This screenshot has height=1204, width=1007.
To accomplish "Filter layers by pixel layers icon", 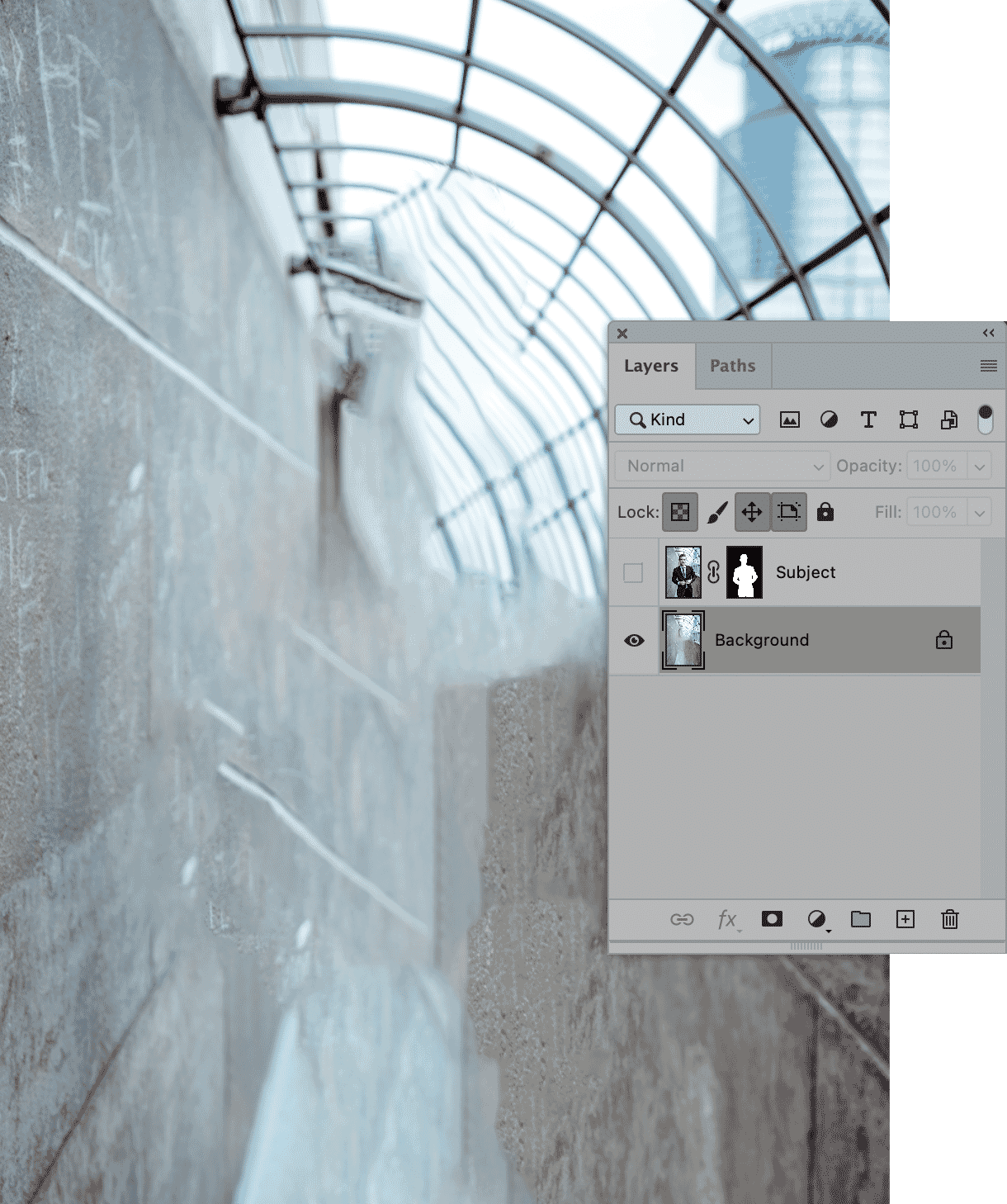I will coord(789,420).
